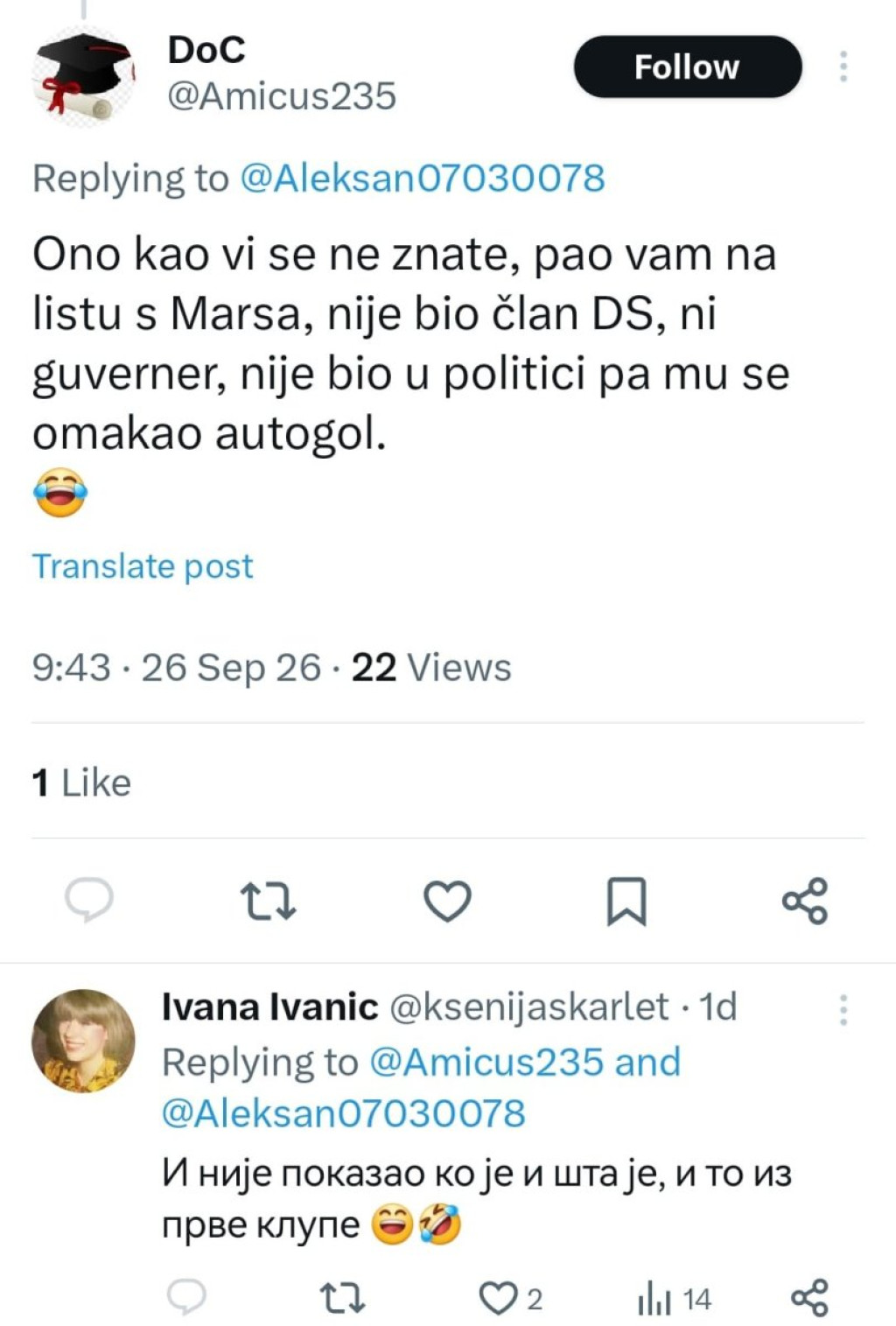Open the DoC display name

click(x=206, y=50)
